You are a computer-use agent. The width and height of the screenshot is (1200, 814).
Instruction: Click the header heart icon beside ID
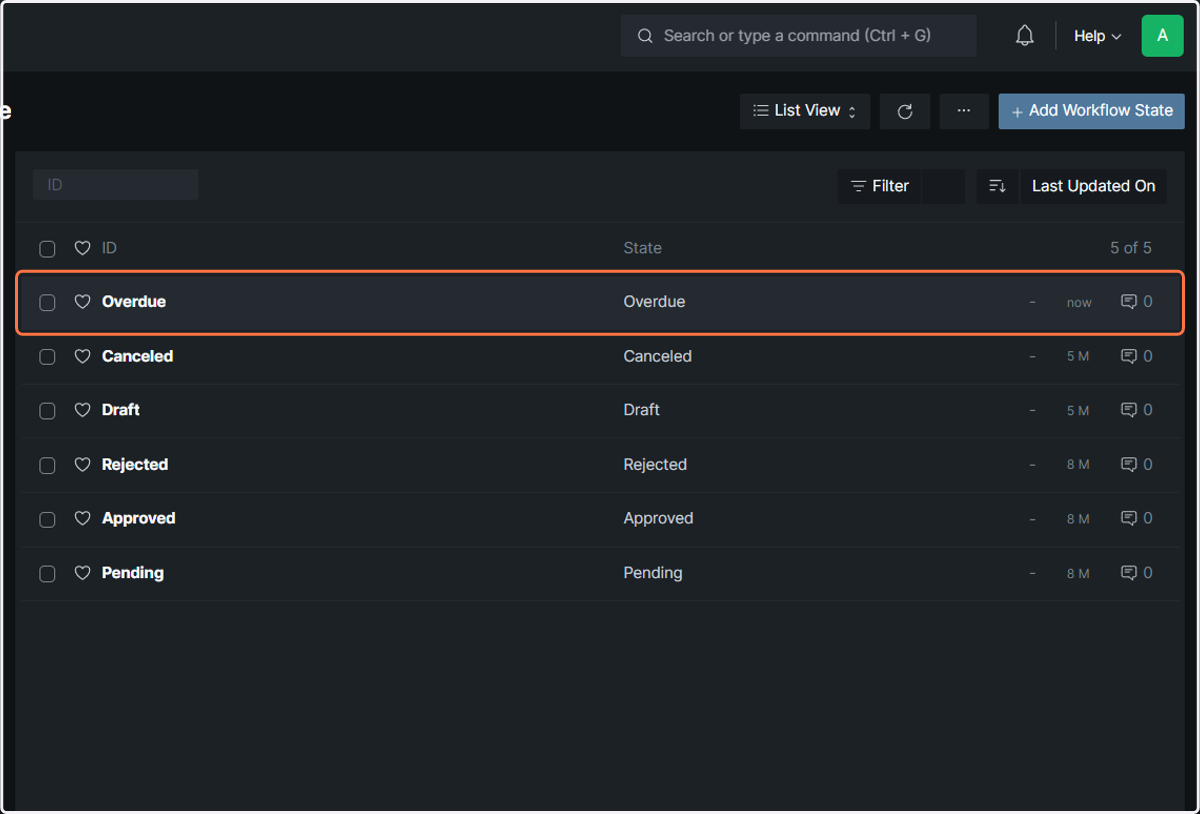(x=83, y=248)
